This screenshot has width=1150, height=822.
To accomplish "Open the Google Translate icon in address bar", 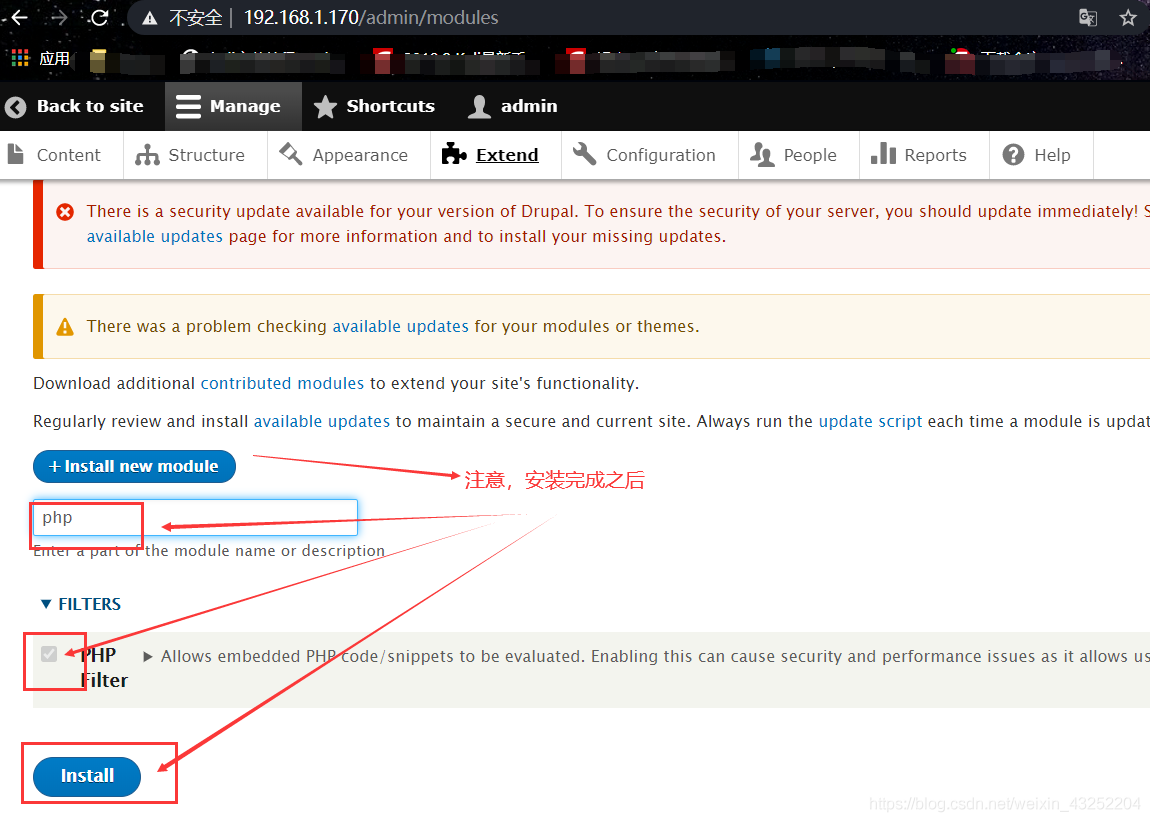I will (x=1088, y=18).
